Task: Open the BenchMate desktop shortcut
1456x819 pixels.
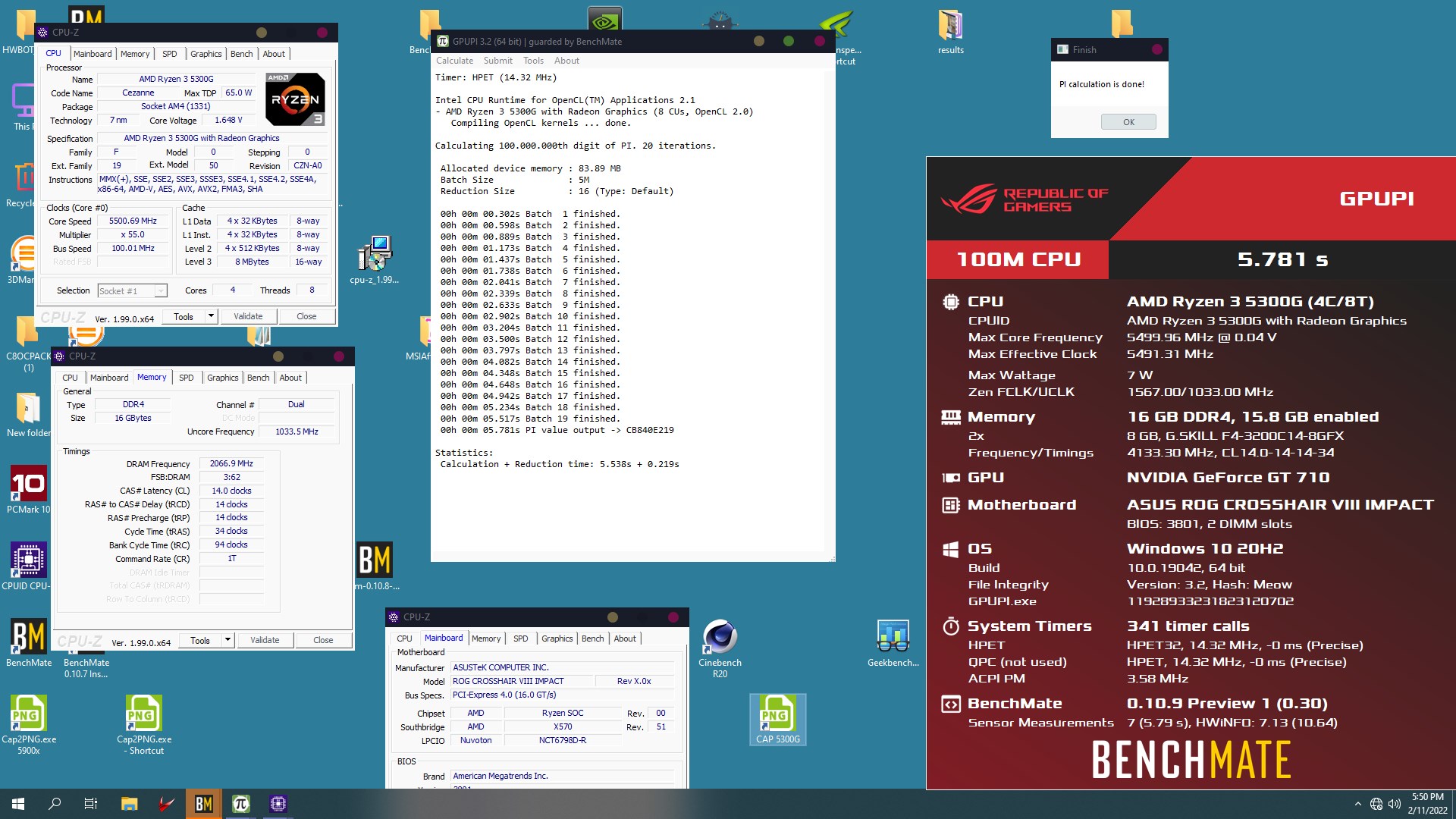Action: (x=29, y=643)
